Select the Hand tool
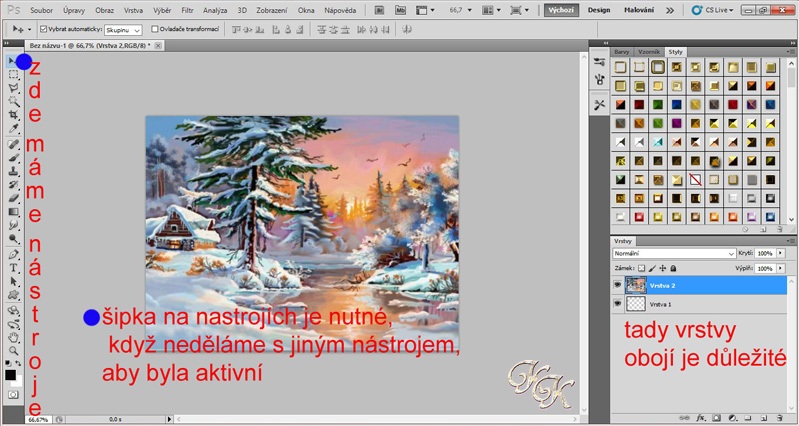Screen dimensions: 799x426 [x=13, y=337]
